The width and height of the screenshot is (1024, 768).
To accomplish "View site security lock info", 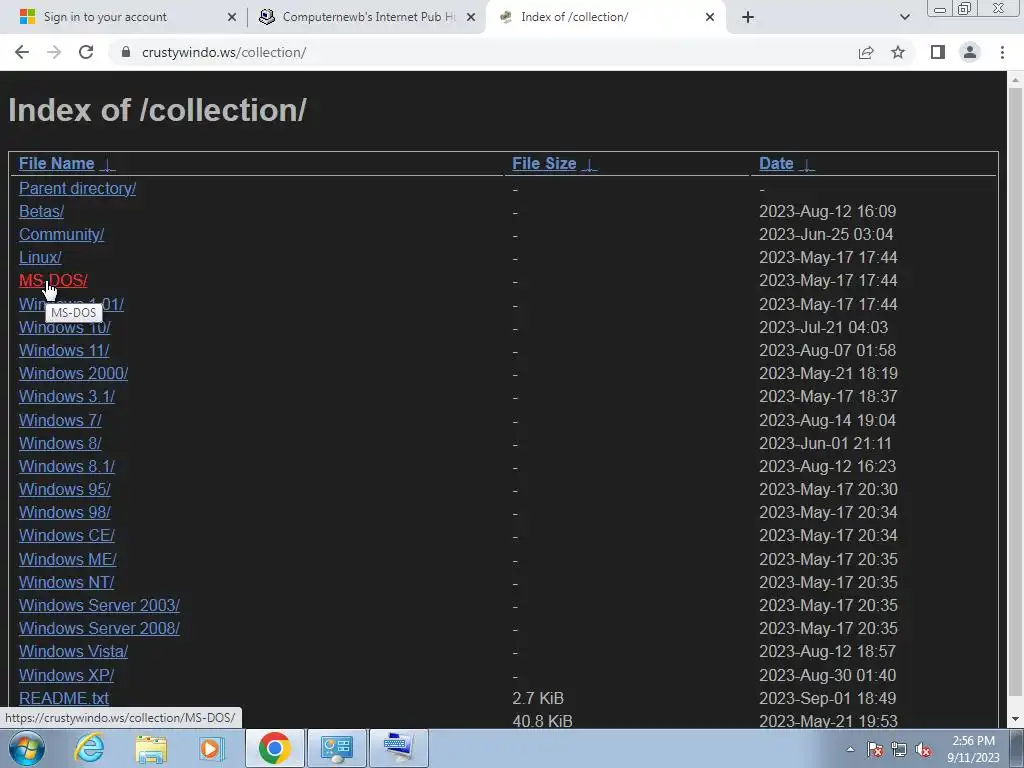I will (x=126, y=52).
